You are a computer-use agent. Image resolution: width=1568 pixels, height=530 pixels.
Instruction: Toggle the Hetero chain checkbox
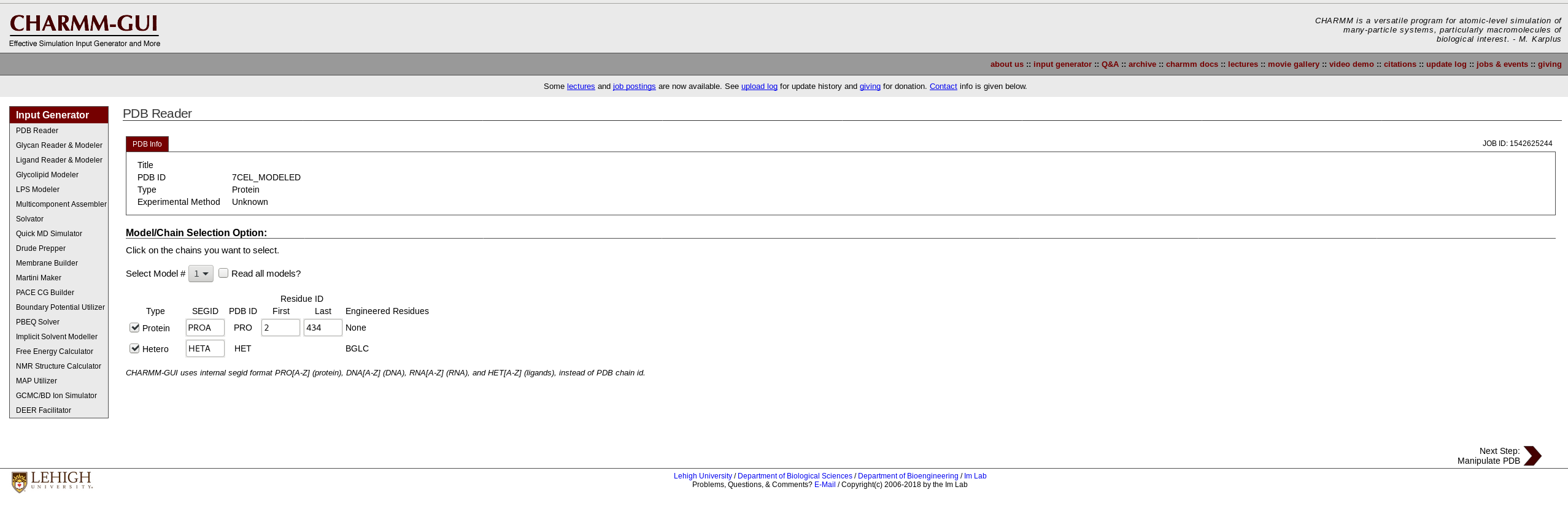tap(134, 348)
